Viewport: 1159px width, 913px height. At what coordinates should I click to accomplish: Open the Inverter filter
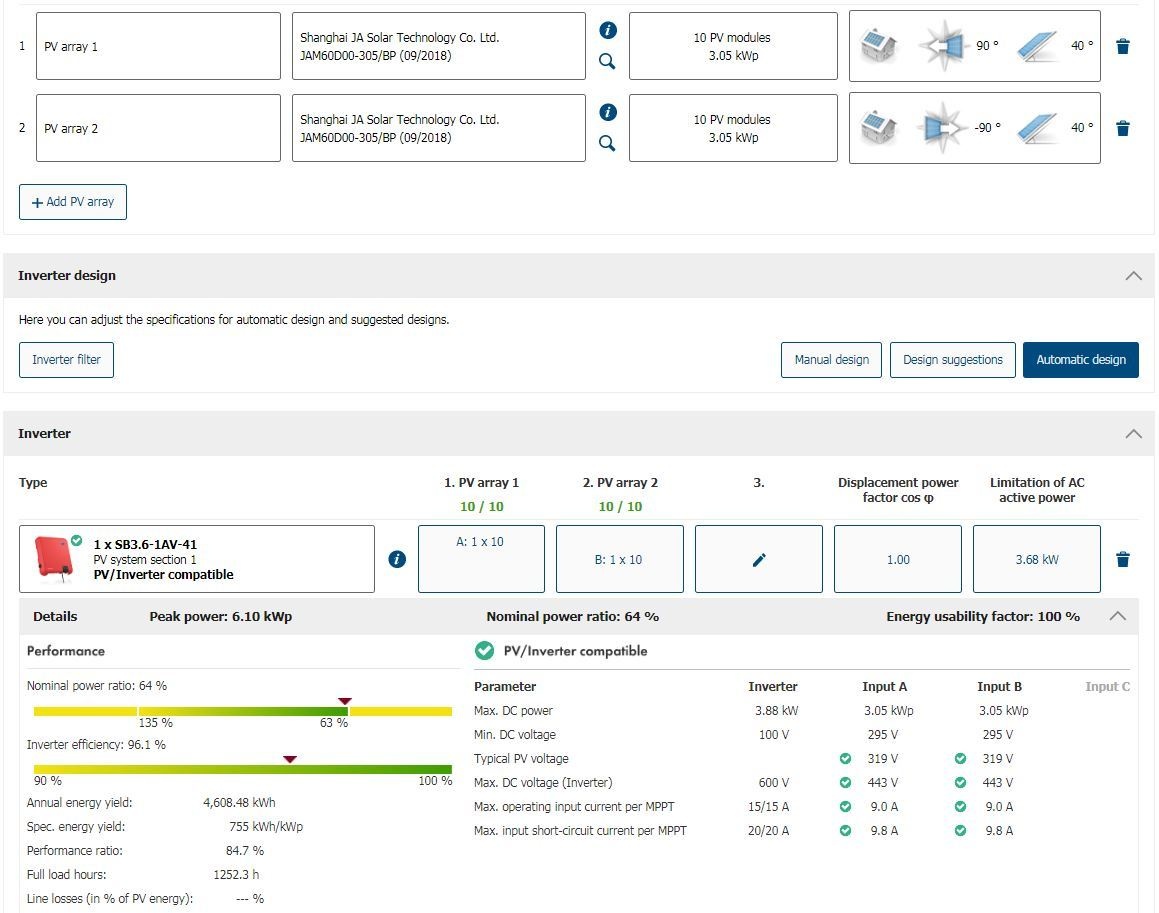click(x=66, y=360)
